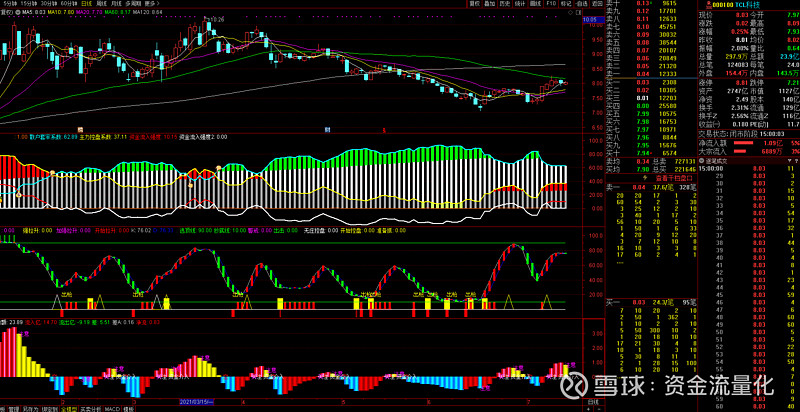This screenshot has height=412, width=800.
Task: Switch to the 60分钟 chart period
Action: (68, 3)
